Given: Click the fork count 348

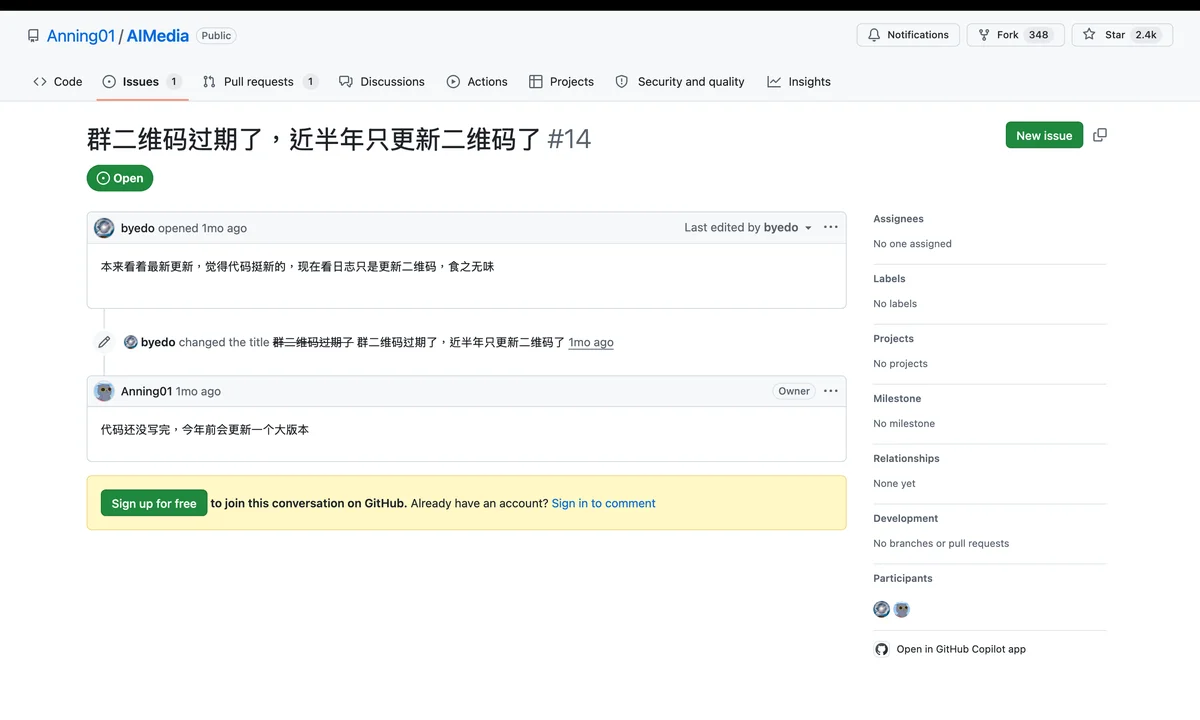Looking at the screenshot, I should tap(1039, 35).
